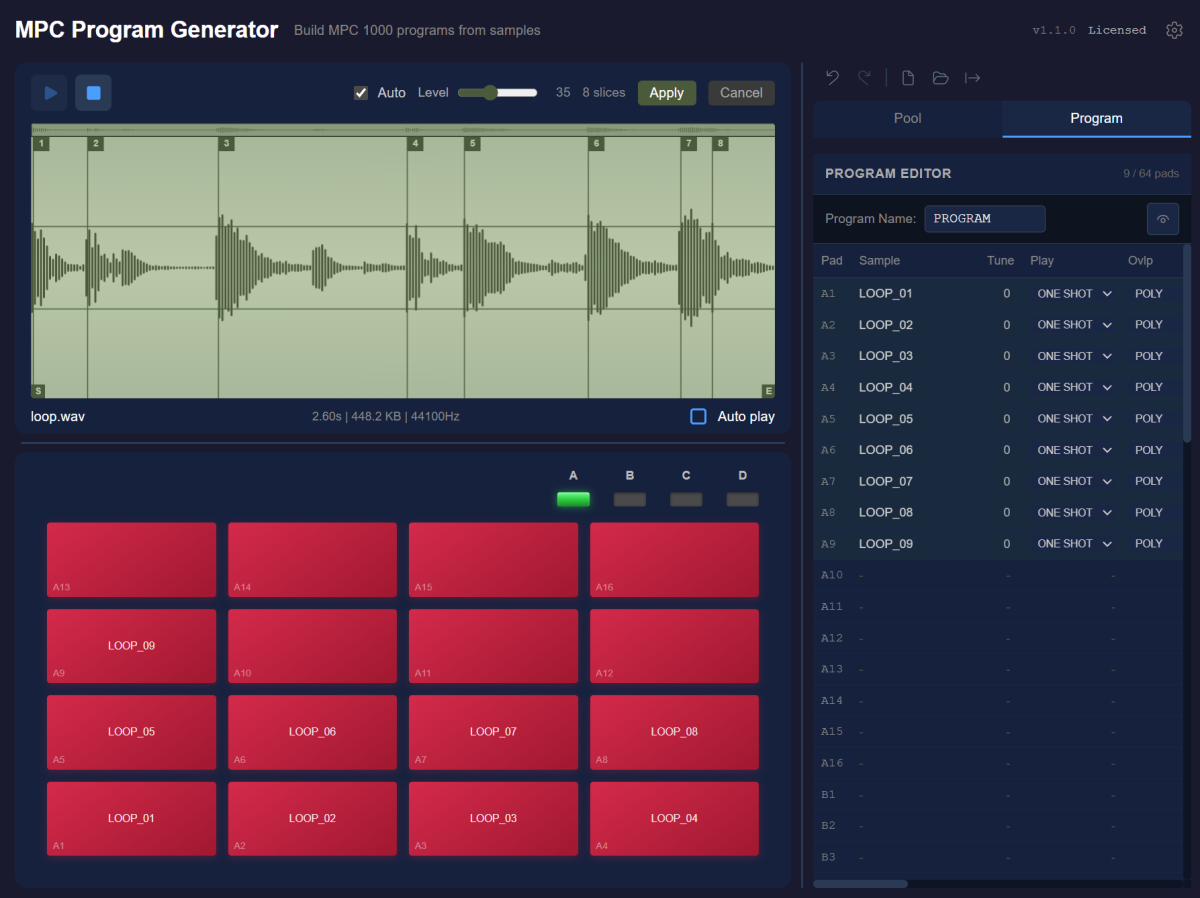Viewport: 1200px width, 898px height.
Task: Open Play mode dropdown for LOOP_06
Action: 1074,450
